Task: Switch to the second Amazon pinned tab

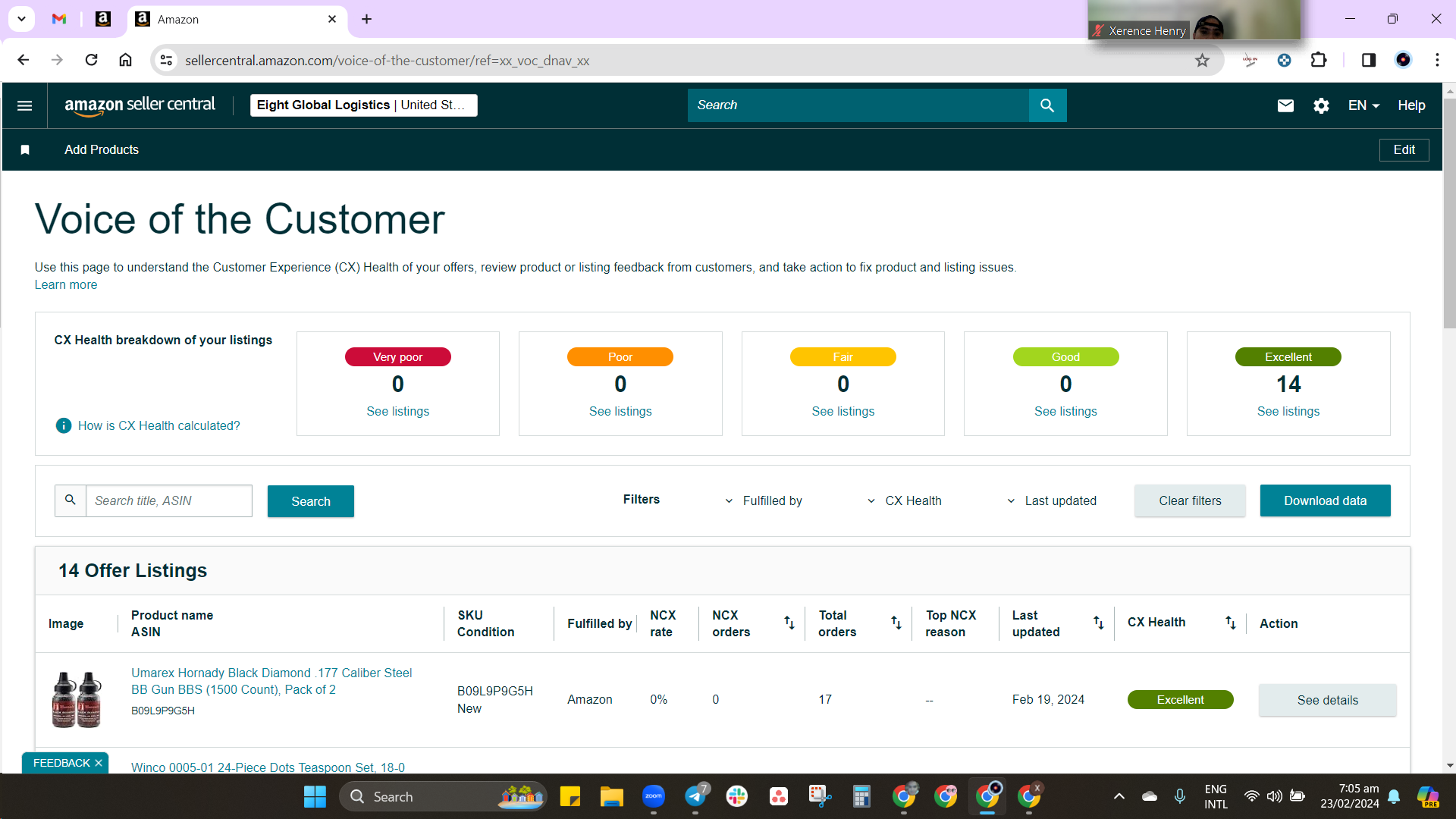Action: click(x=103, y=19)
